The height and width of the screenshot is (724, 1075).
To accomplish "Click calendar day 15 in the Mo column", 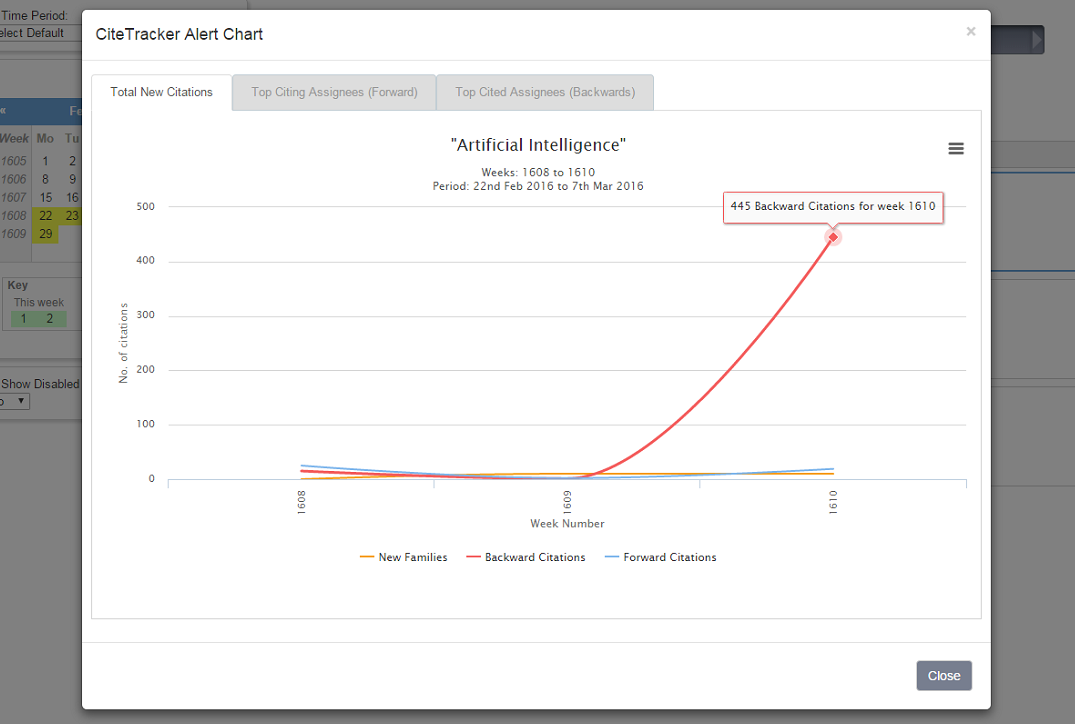I will pos(45,197).
